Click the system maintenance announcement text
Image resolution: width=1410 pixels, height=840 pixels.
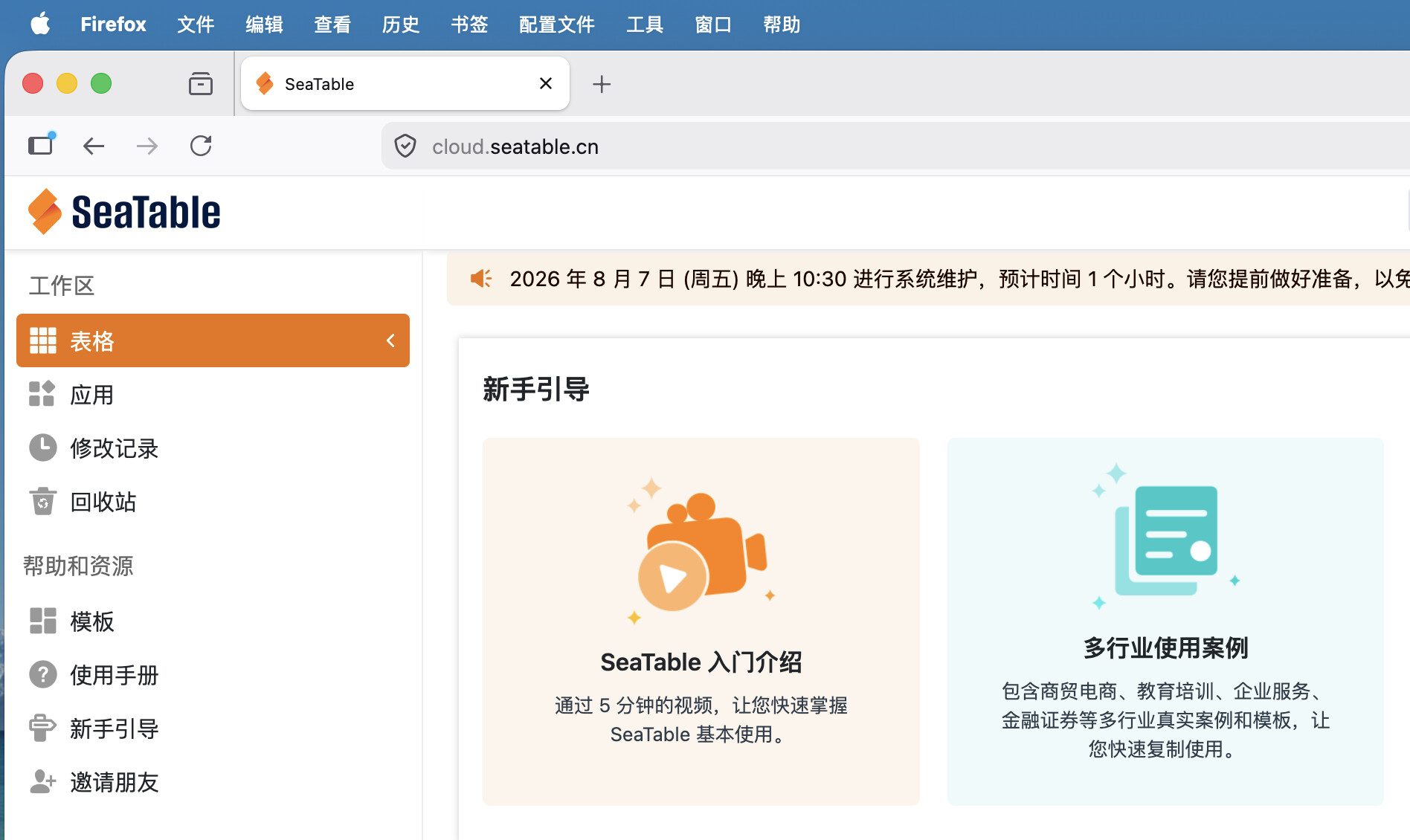[x=959, y=279]
